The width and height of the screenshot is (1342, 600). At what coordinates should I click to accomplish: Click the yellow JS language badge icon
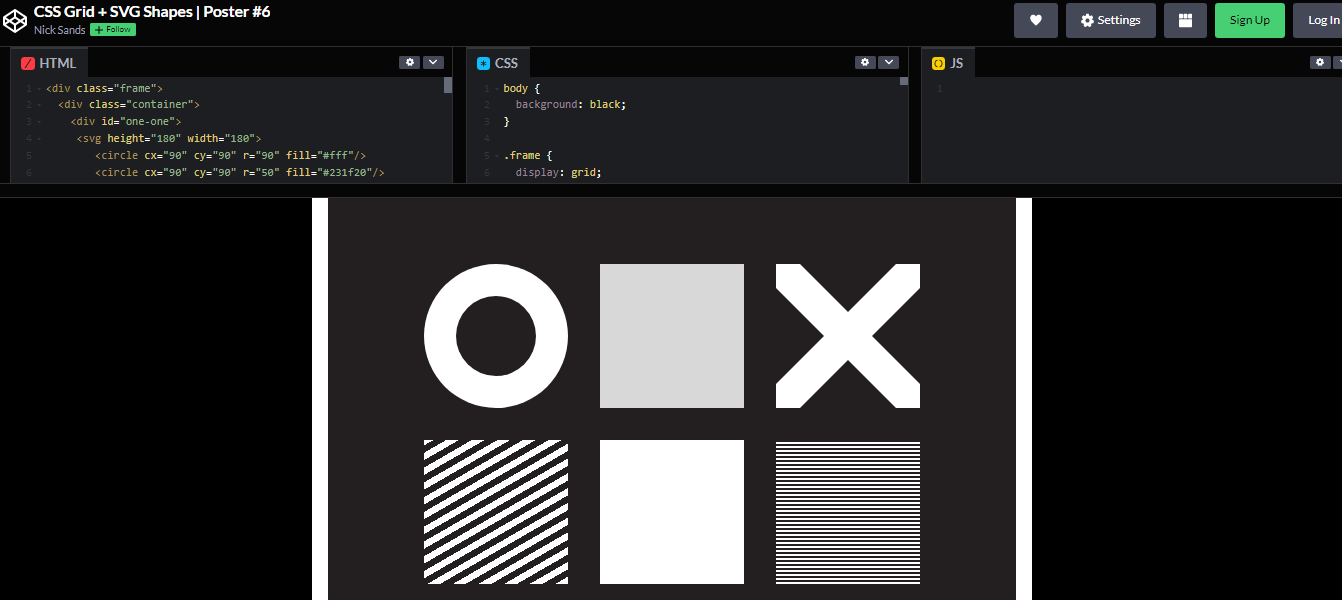pyautogui.click(x=937, y=62)
